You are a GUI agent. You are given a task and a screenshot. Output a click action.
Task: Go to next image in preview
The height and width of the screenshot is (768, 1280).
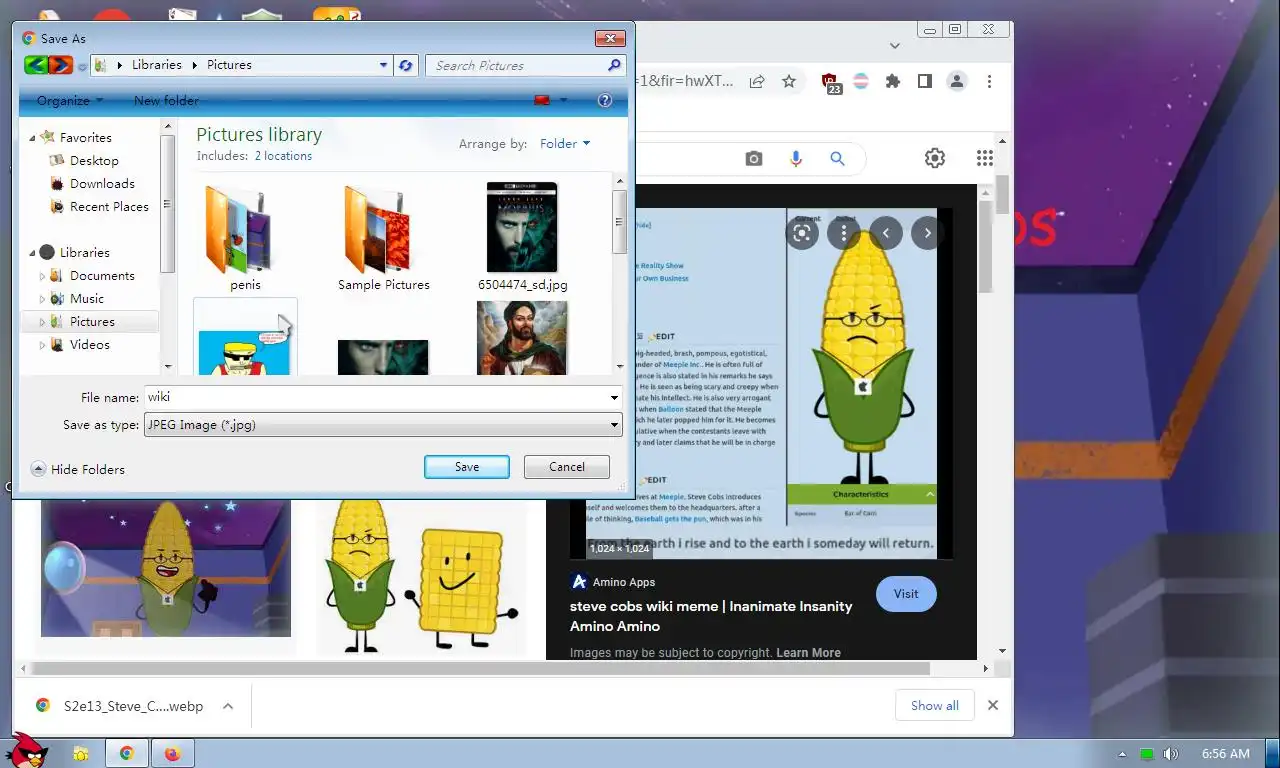point(928,233)
